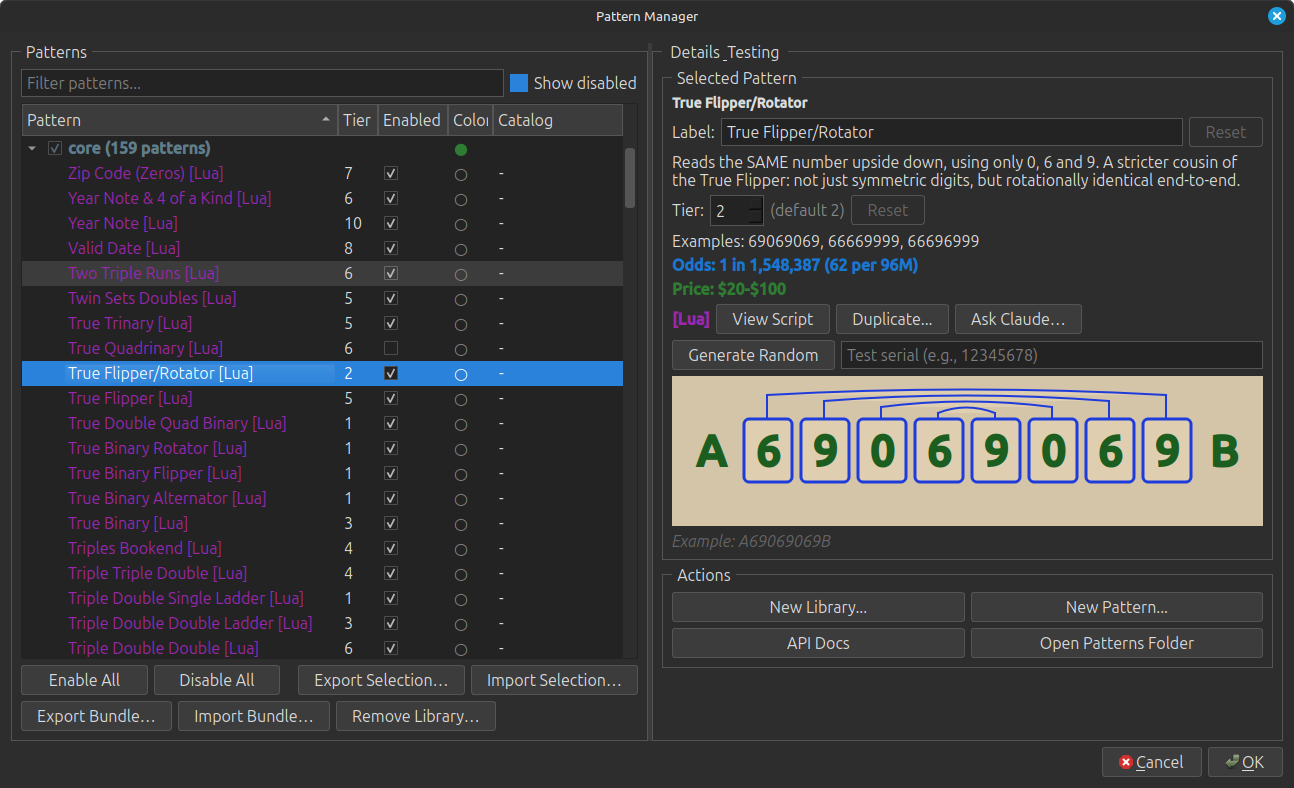Click the color circle for Zip Code (Zeros)

461,174
